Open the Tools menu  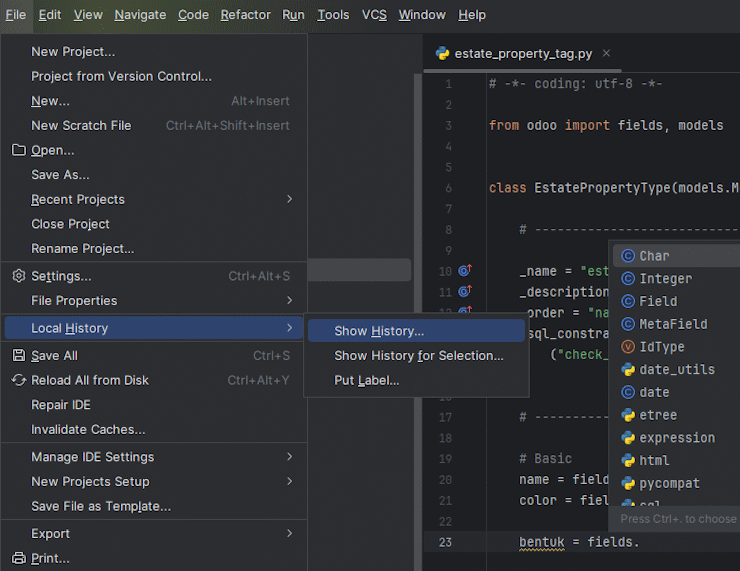333,15
